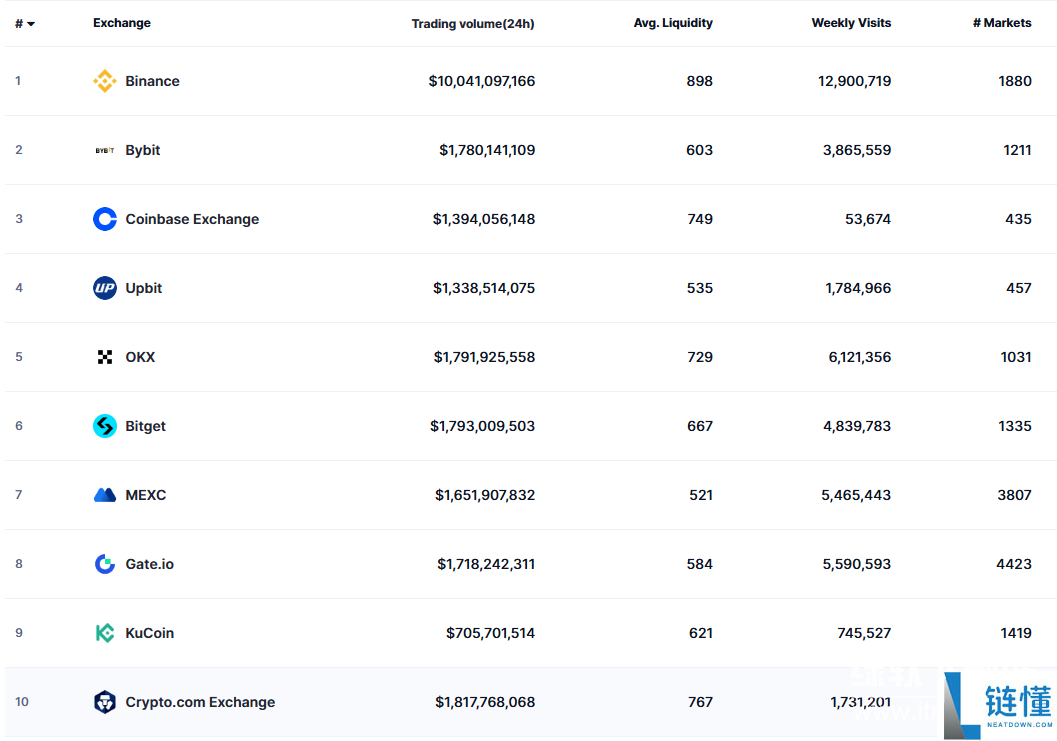This screenshot has width=1057, height=741.
Task: Click Bybit liquidity value 603
Action: coord(700,150)
